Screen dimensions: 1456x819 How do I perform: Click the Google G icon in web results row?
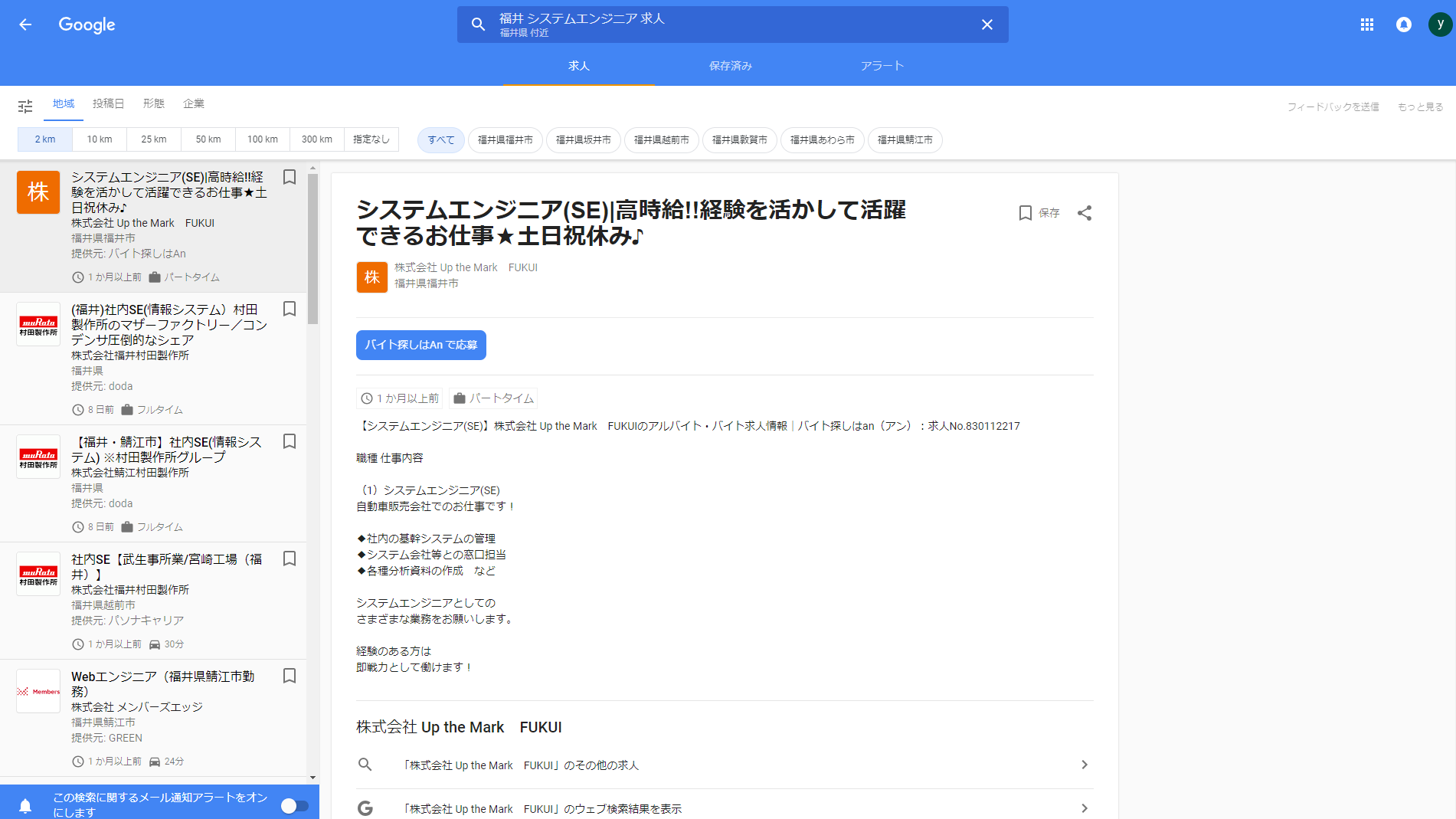click(x=365, y=808)
